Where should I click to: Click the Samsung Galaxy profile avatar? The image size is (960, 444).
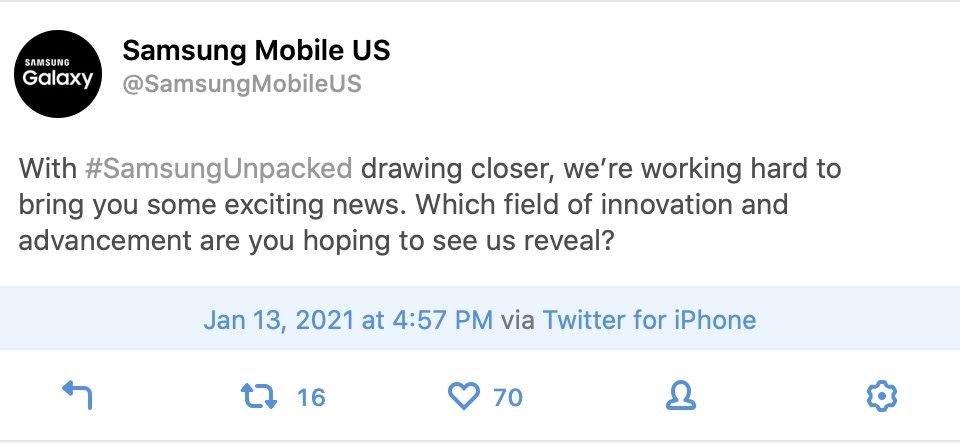coord(58,73)
